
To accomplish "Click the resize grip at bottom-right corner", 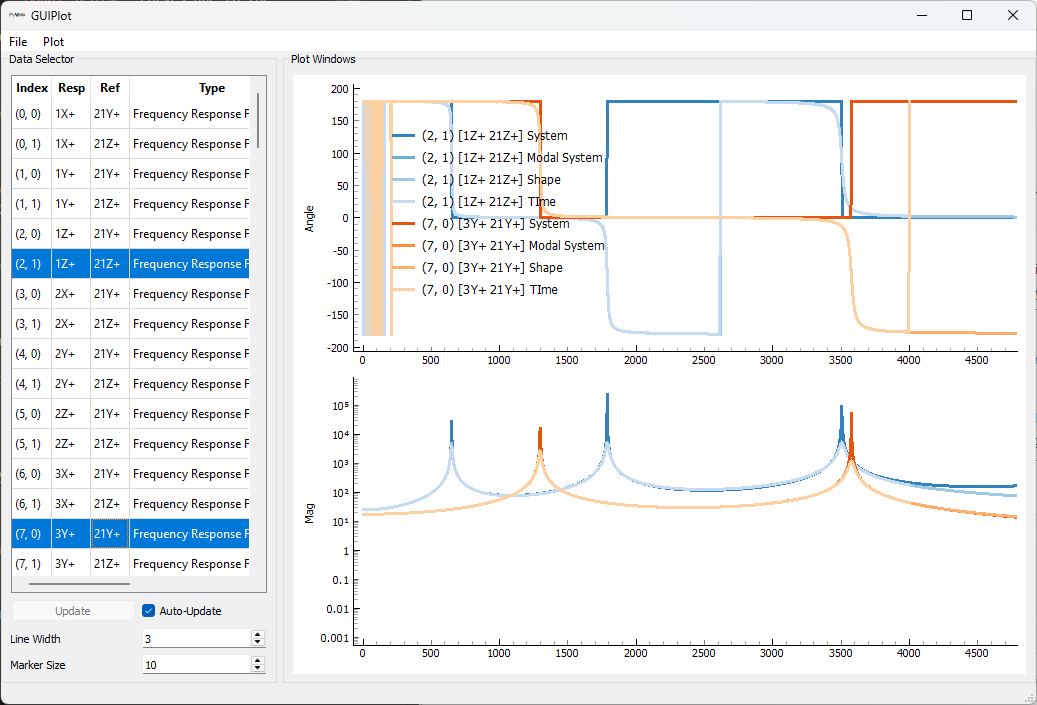I will point(1030,698).
